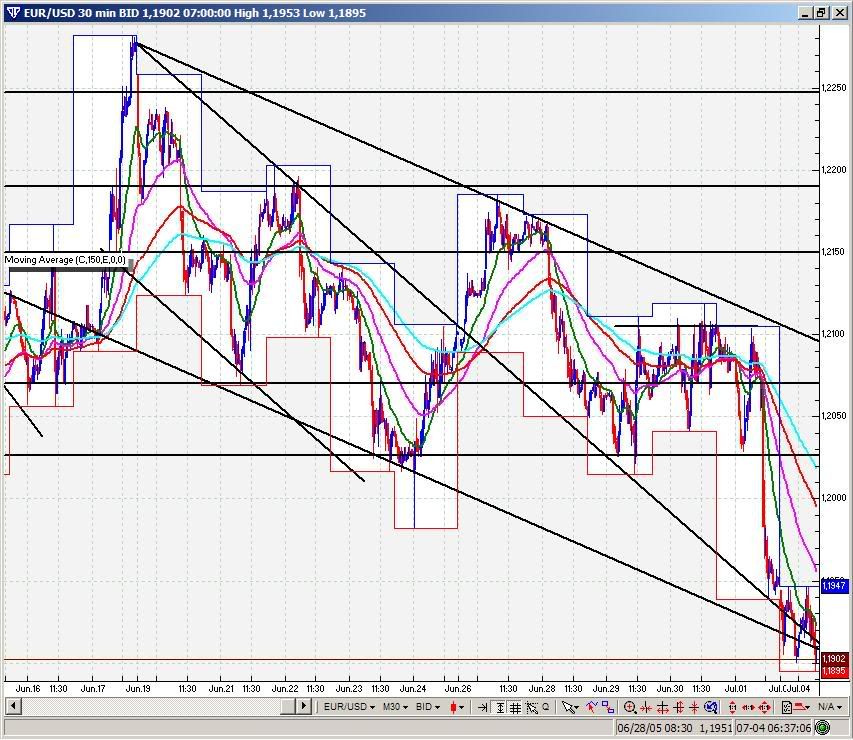Open the BID price type dropdown
The height and width of the screenshot is (740, 853).
pyautogui.click(x=428, y=707)
